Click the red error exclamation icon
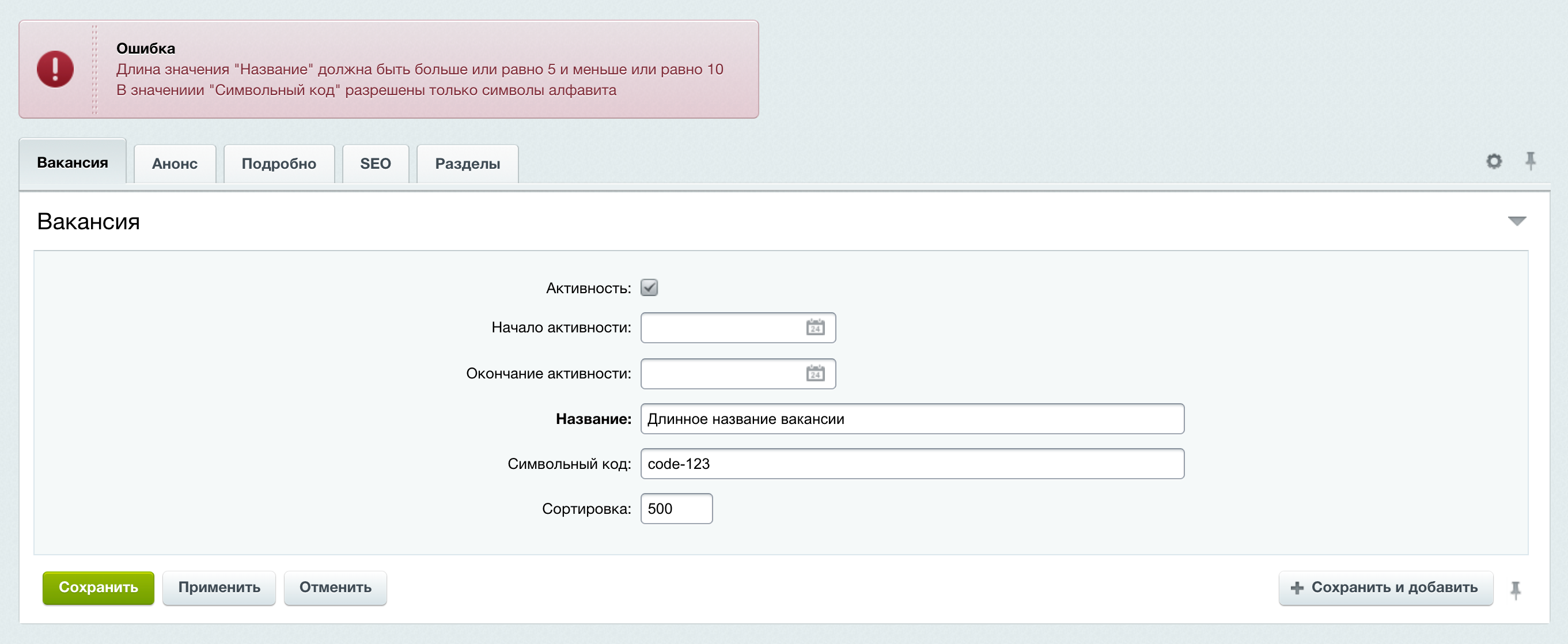Image resolution: width=1568 pixels, height=644 pixels. pos(55,69)
